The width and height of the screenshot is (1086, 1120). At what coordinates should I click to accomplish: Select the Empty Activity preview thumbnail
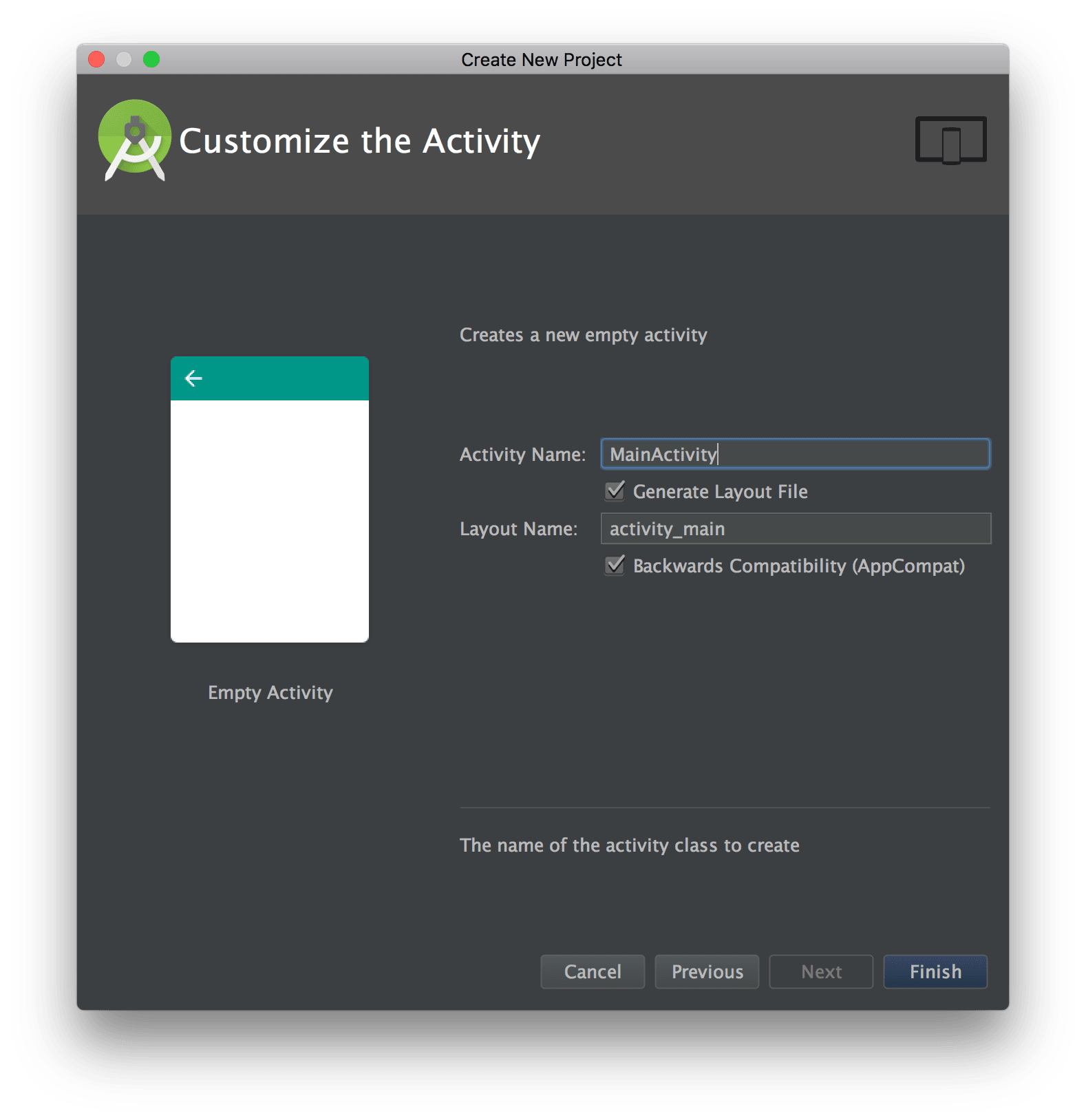(x=270, y=499)
